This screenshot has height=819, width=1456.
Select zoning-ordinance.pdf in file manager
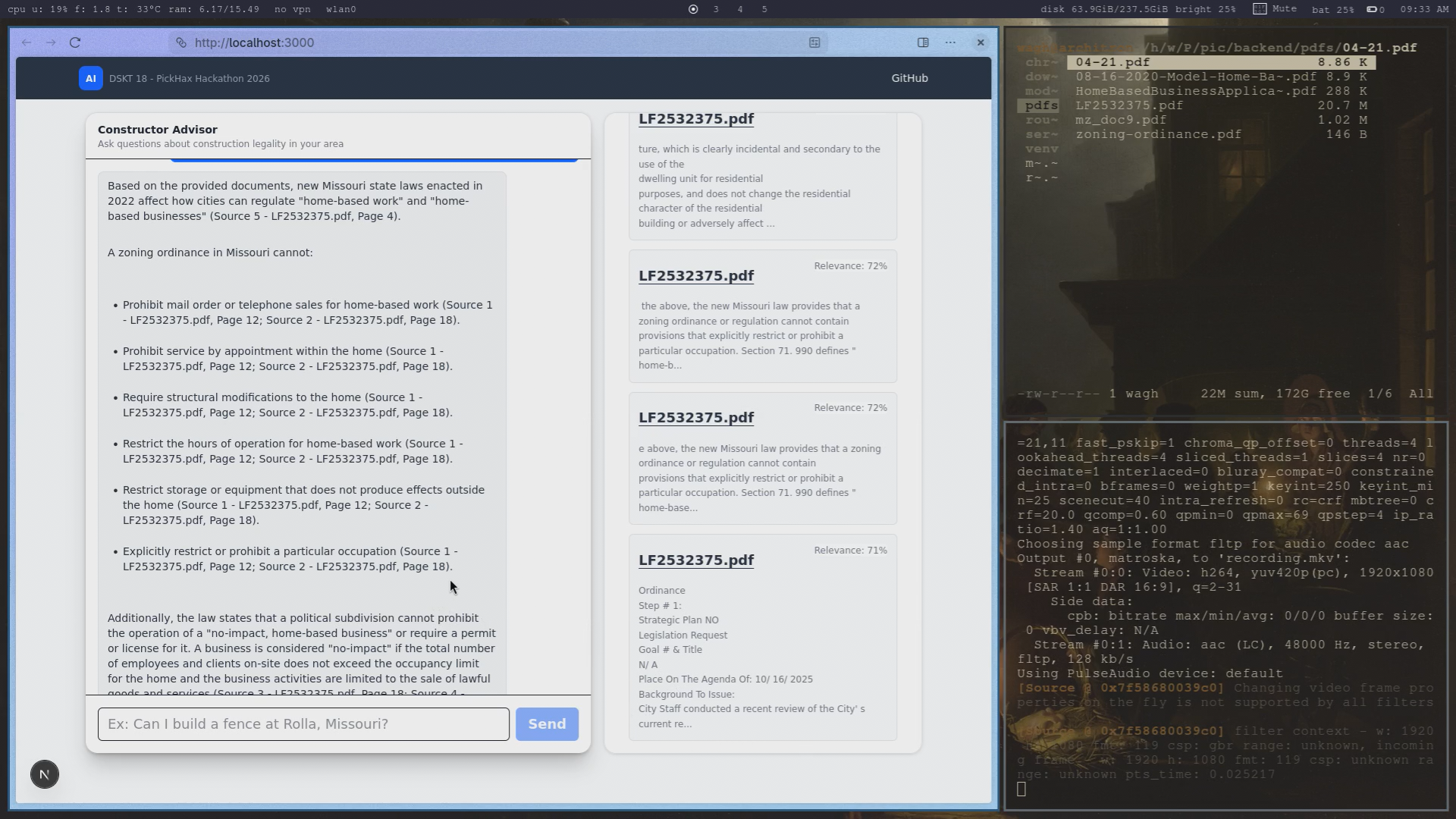[1158, 134]
